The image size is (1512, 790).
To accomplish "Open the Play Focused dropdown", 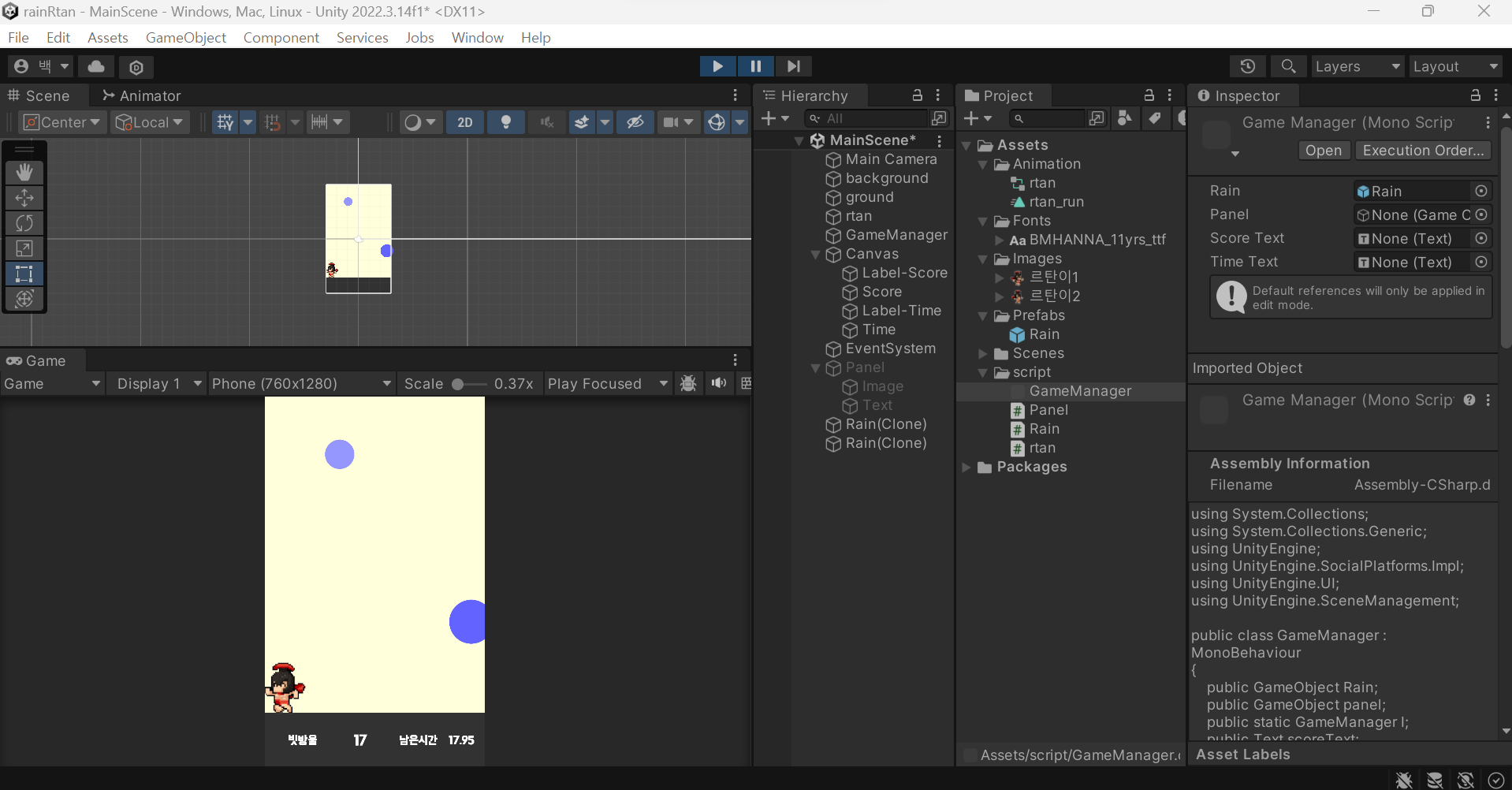I will click(x=607, y=383).
